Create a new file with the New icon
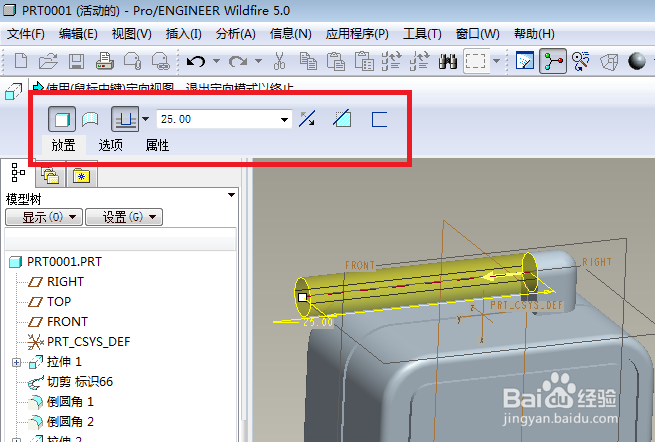Screen dimensions: 655x442 click(x=20, y=61)
